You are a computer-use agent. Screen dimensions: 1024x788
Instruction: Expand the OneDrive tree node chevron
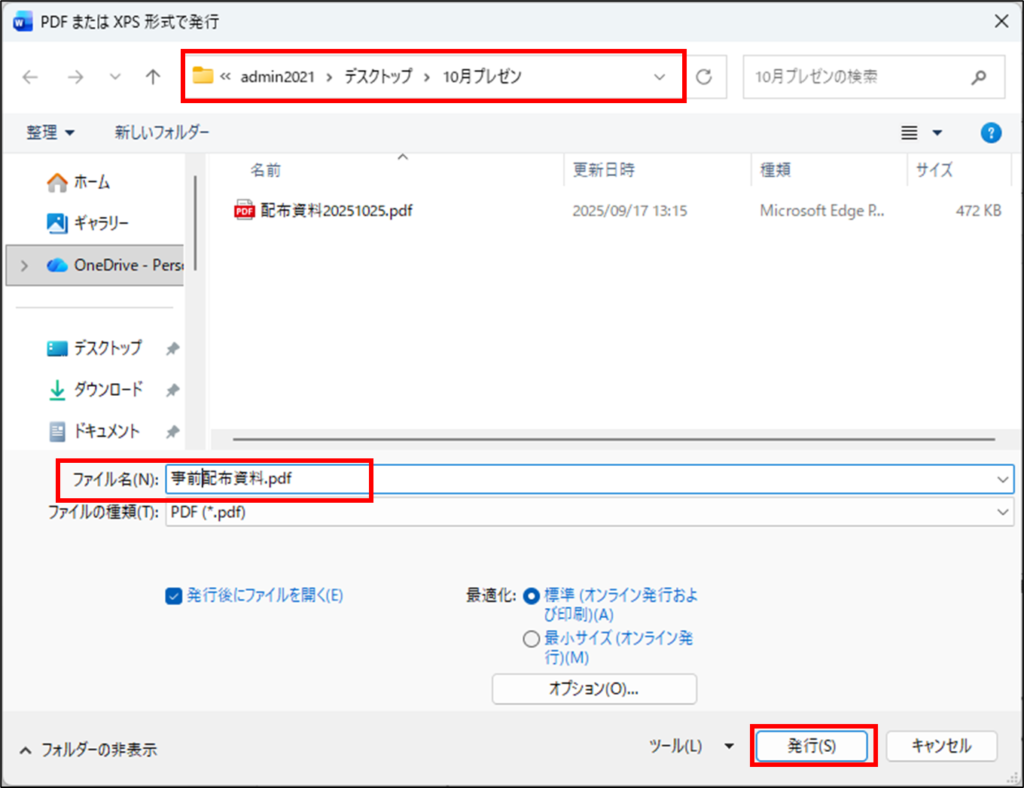[25, 266]
